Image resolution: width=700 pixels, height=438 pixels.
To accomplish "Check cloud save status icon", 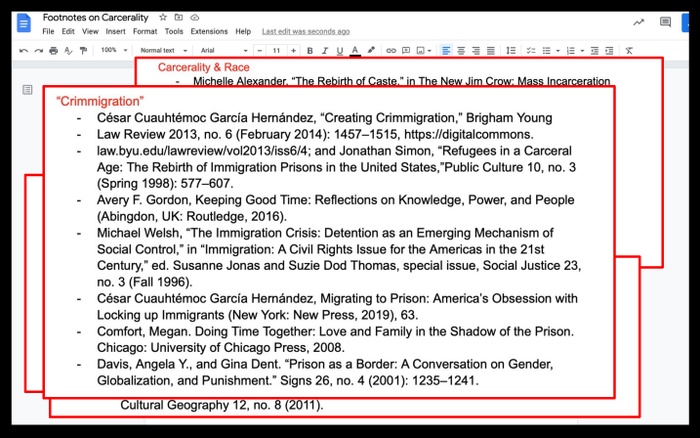I will coord(195,17).
